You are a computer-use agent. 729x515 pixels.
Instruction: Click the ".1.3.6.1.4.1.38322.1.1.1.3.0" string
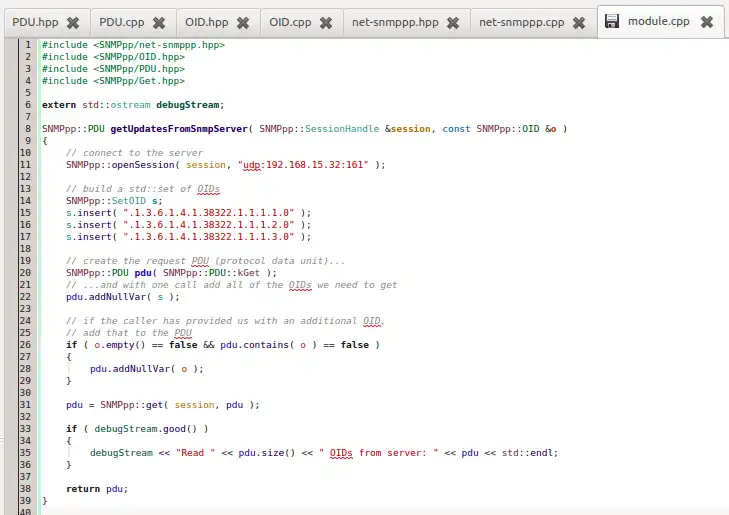209,237
